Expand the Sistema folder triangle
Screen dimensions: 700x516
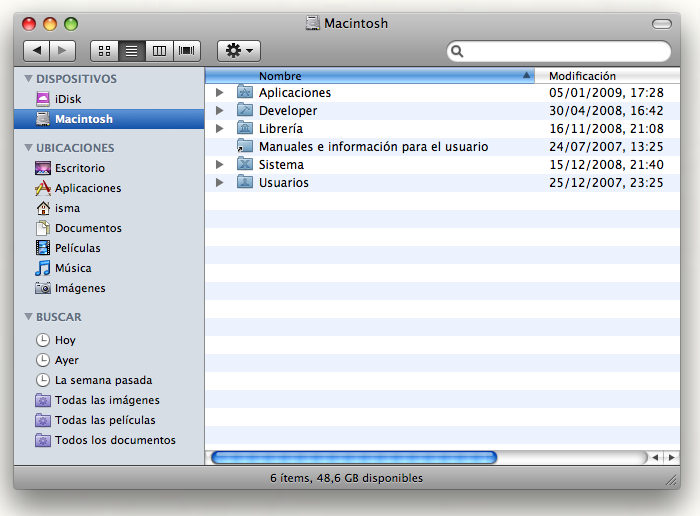219,164
